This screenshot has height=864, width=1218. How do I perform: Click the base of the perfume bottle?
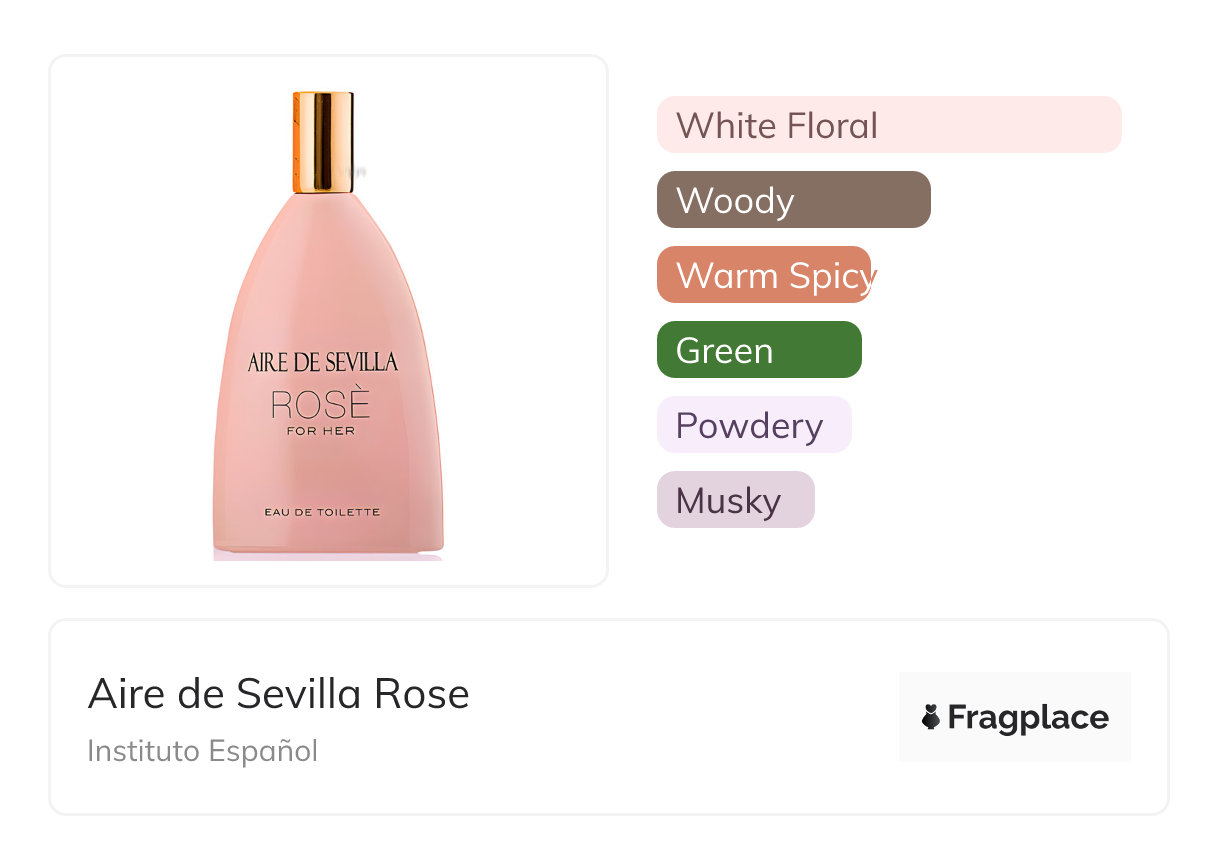tap(328, 545)
